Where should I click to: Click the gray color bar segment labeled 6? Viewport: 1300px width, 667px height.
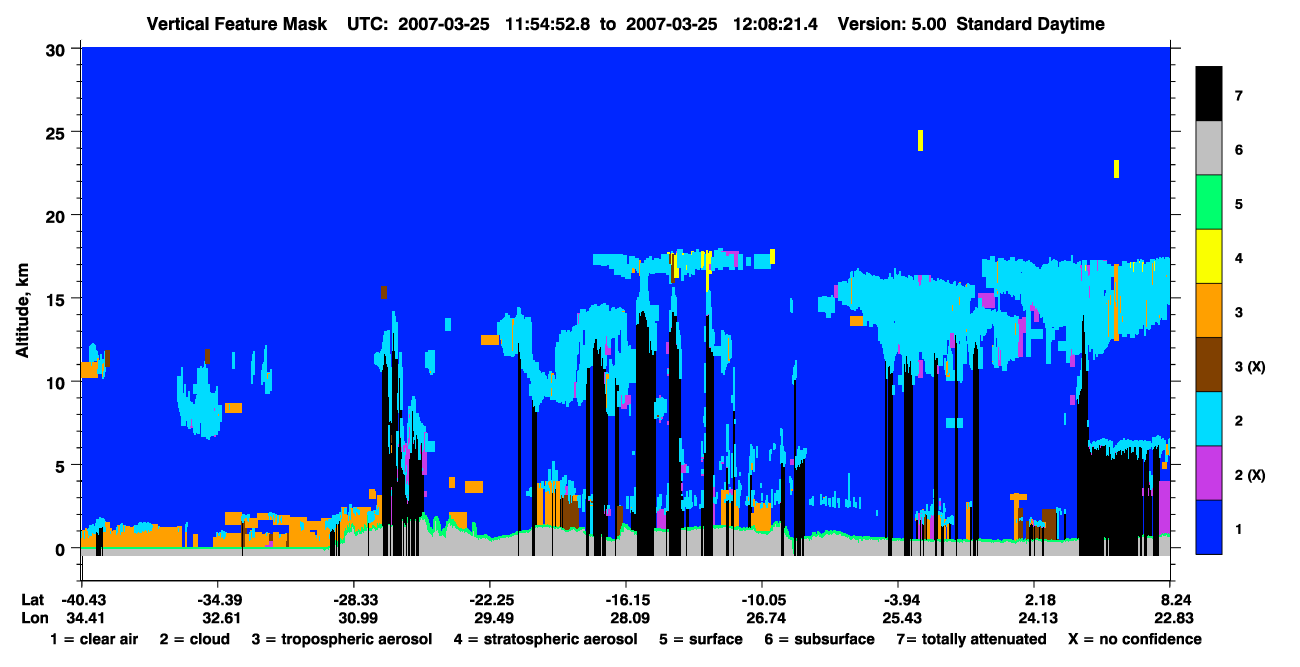pyautogui.click(x=1209, y=149)
